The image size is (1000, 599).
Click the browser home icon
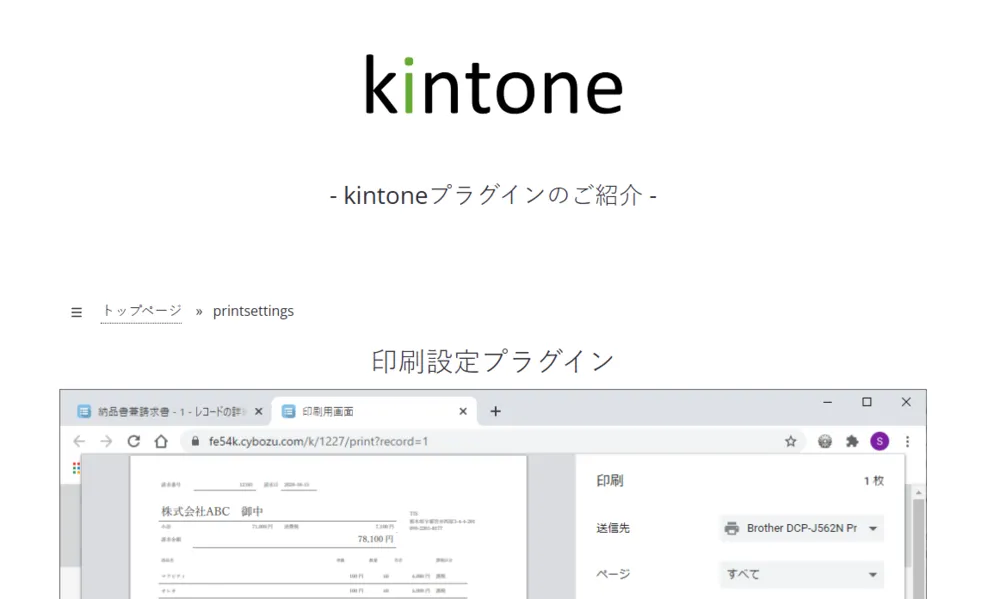160,441
